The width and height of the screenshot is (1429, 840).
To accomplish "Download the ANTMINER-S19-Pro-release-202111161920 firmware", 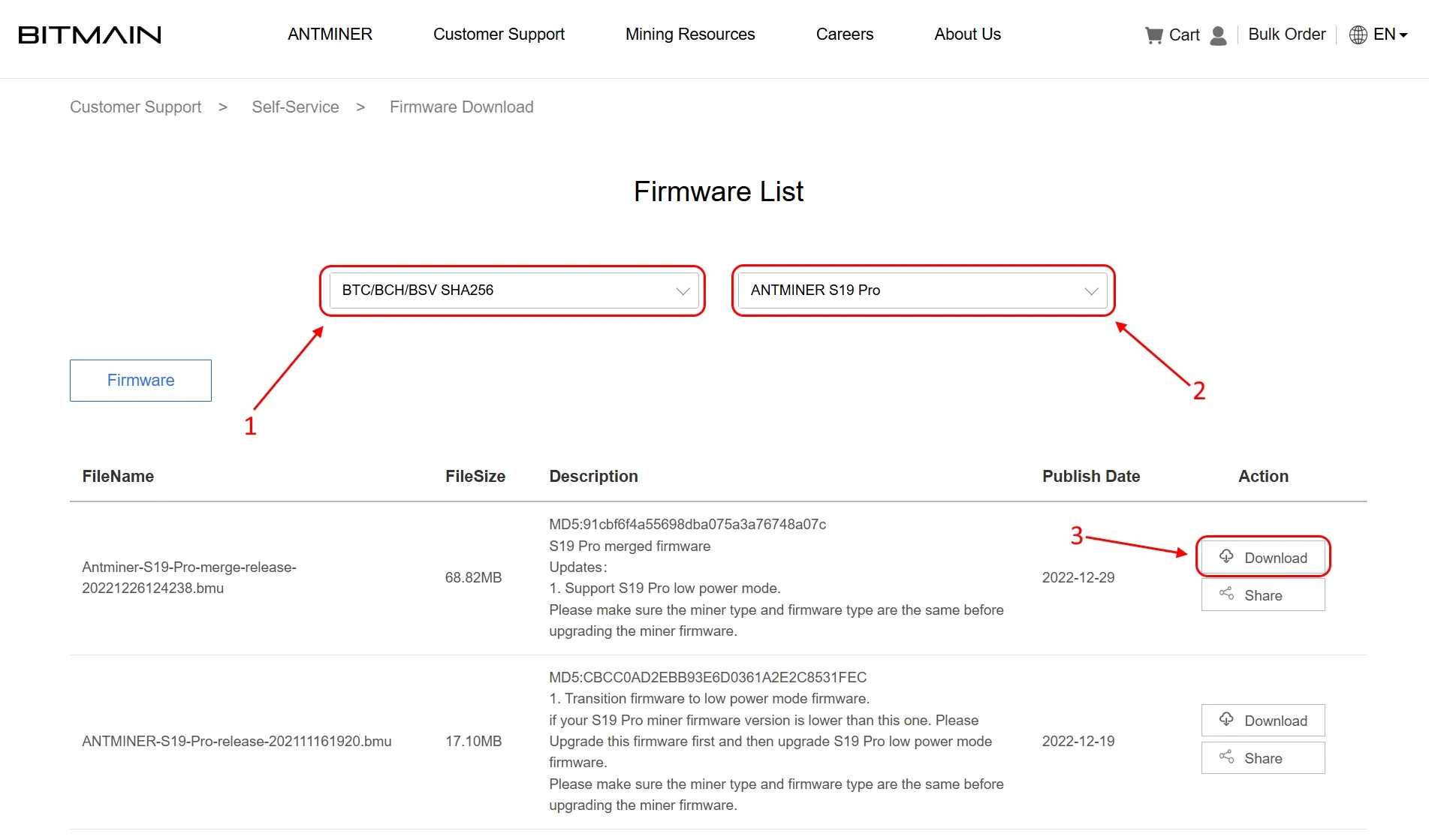I will [x=1262, y=721].
